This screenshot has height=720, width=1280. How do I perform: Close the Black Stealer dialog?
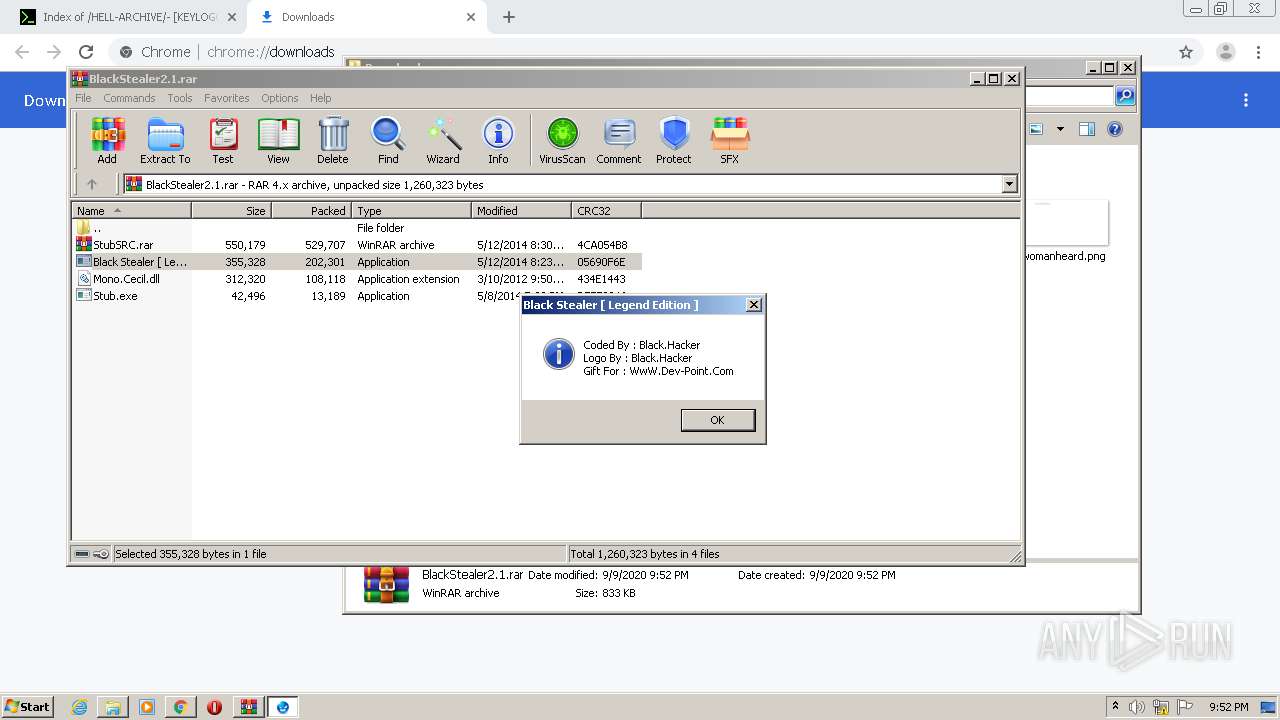coord(754,305)
